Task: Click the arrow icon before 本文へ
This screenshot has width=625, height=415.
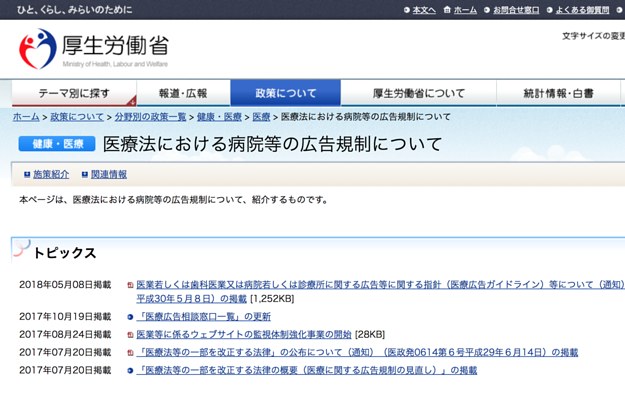Action: [407, 10]
